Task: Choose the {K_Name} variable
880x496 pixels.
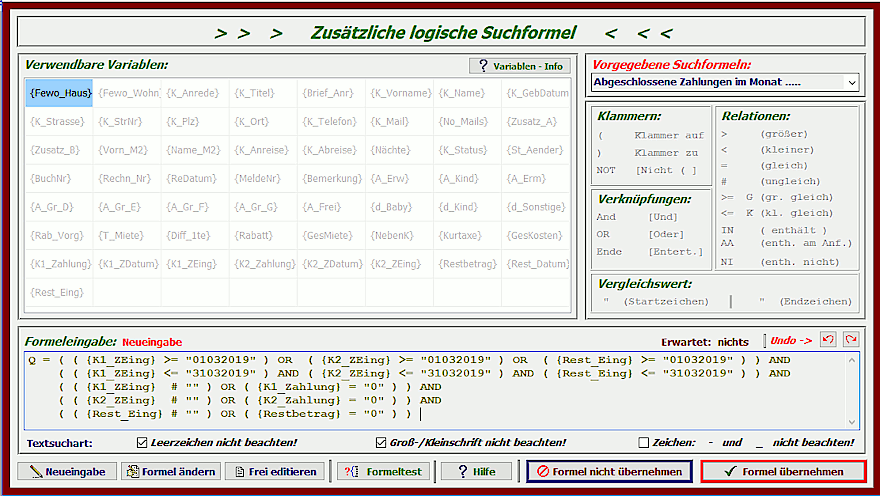Action: point(468,93)
